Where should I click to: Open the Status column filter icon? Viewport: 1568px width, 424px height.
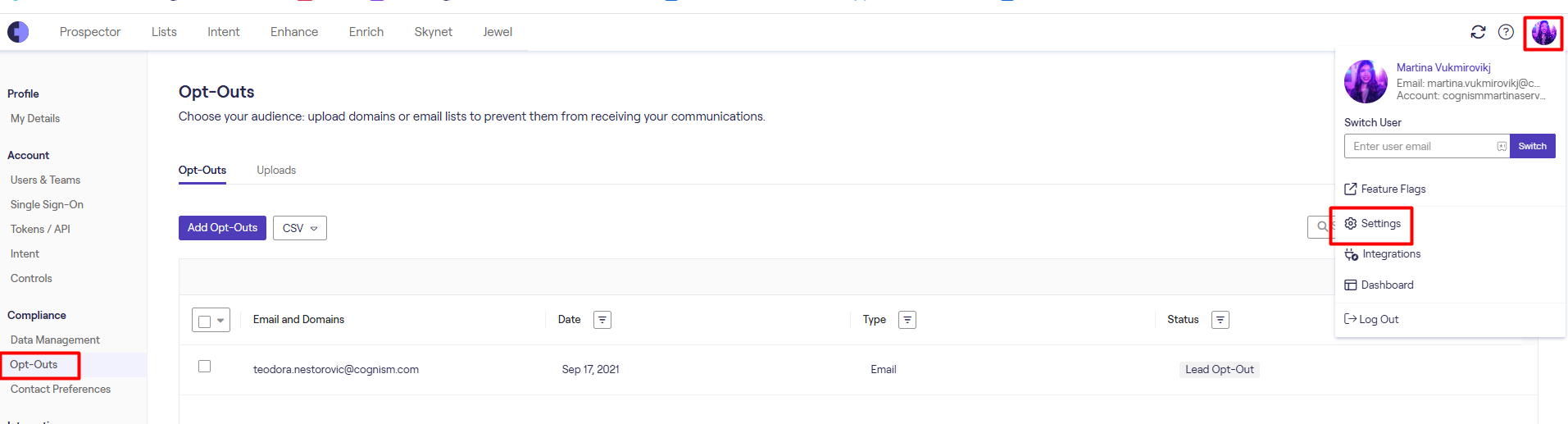(x=1220, y=320)
